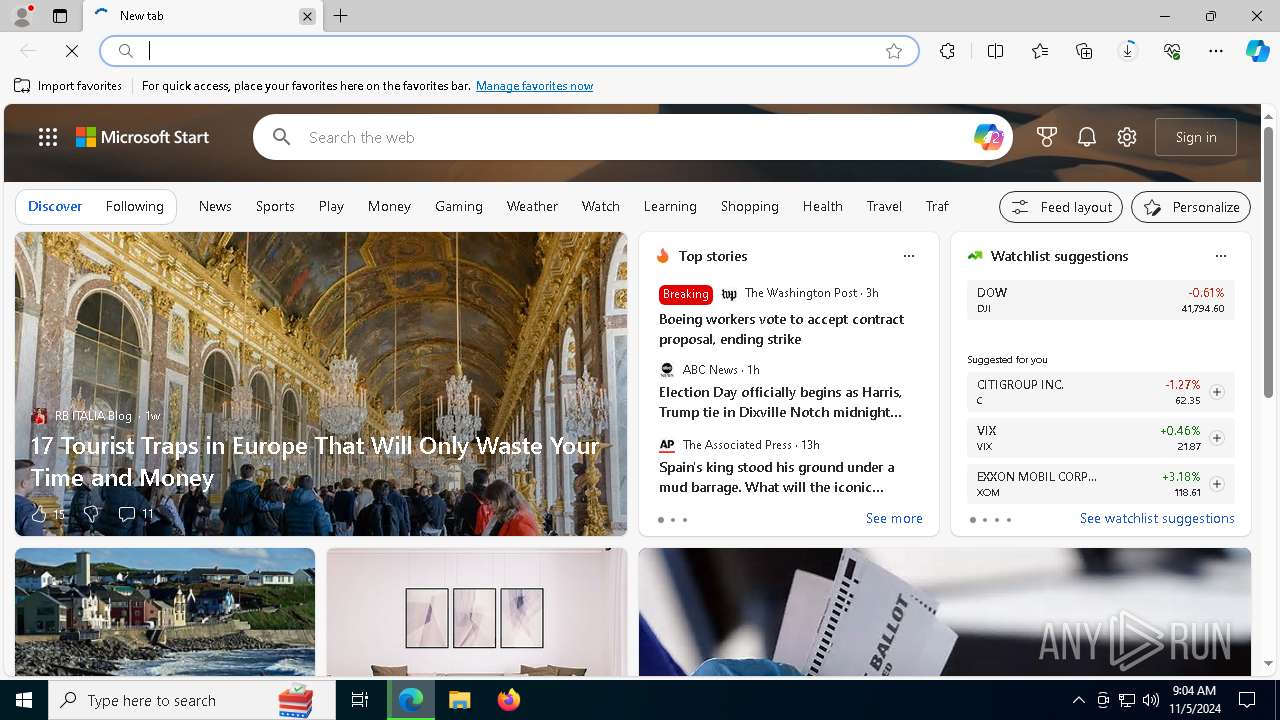
Task: Open Spain's king mud barrage story
Action: click(777, 477)
